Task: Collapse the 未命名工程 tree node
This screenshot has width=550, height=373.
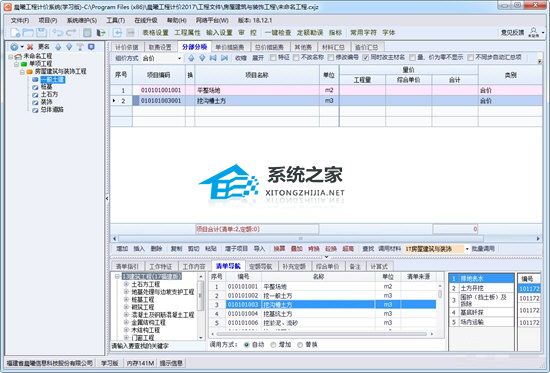Action: [x=11, y=56]
